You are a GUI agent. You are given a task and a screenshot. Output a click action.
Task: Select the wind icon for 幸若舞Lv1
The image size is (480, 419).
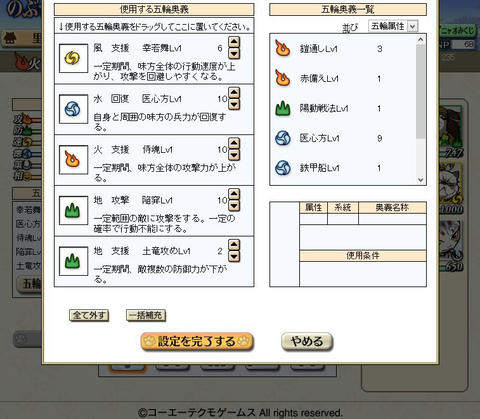73,58
